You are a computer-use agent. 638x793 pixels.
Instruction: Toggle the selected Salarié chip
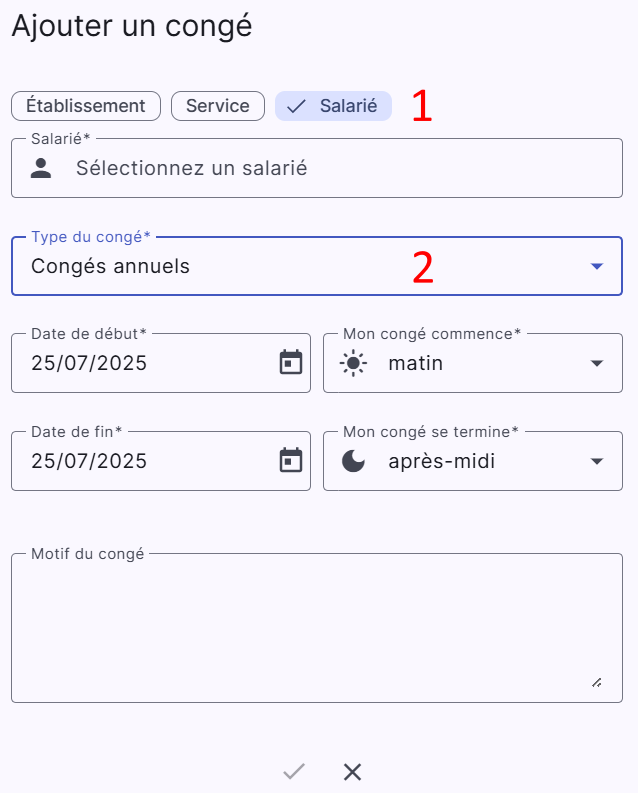click(x=333, y=106)
